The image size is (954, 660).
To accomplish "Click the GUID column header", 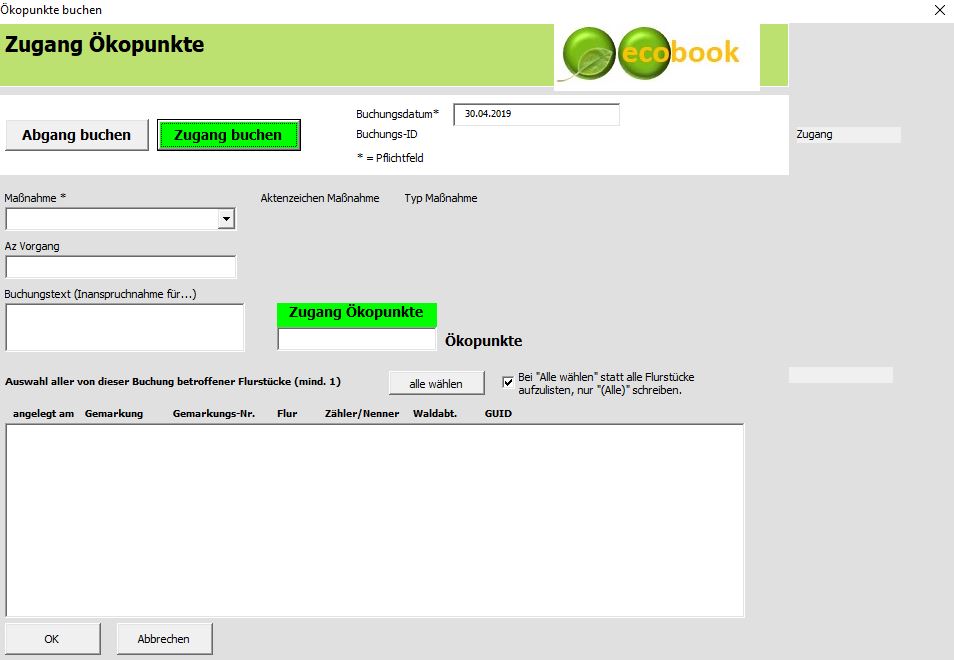I will click(498, 413).
